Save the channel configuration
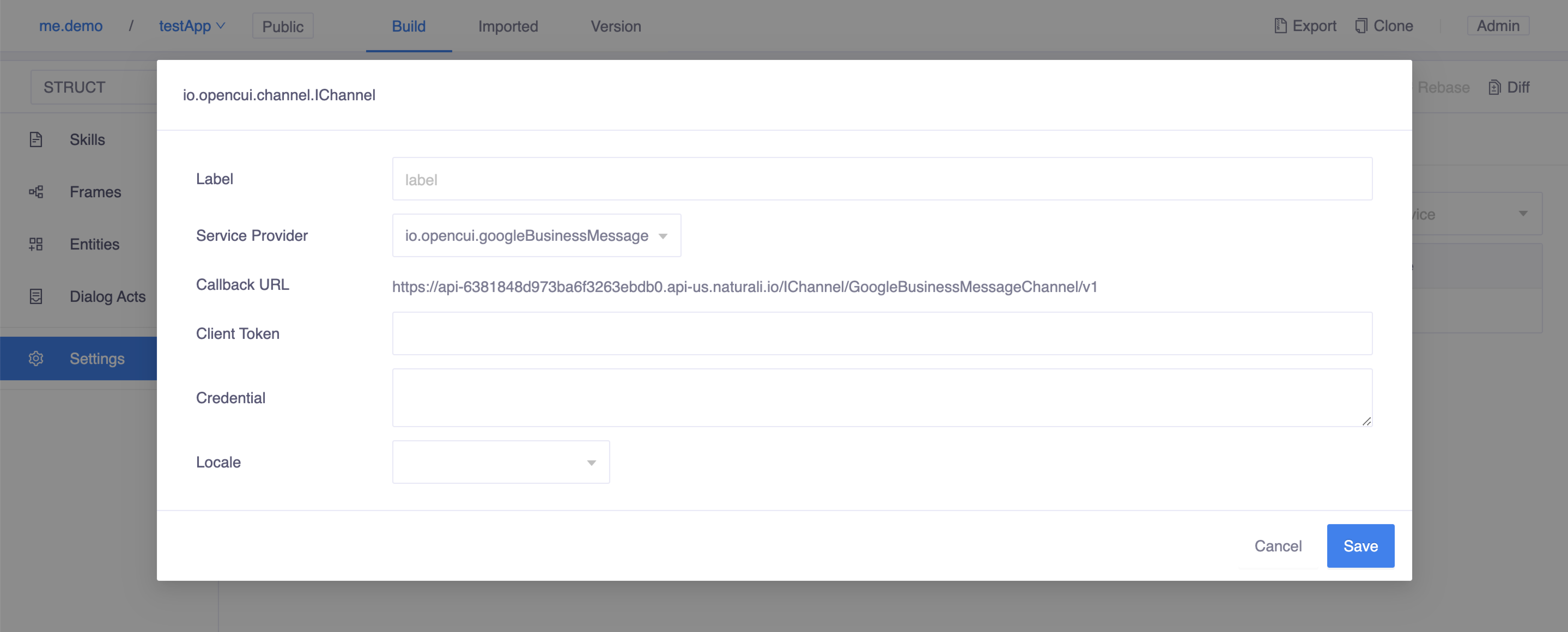Screen dimensions: 1568x632 (x=1360, y=546)
